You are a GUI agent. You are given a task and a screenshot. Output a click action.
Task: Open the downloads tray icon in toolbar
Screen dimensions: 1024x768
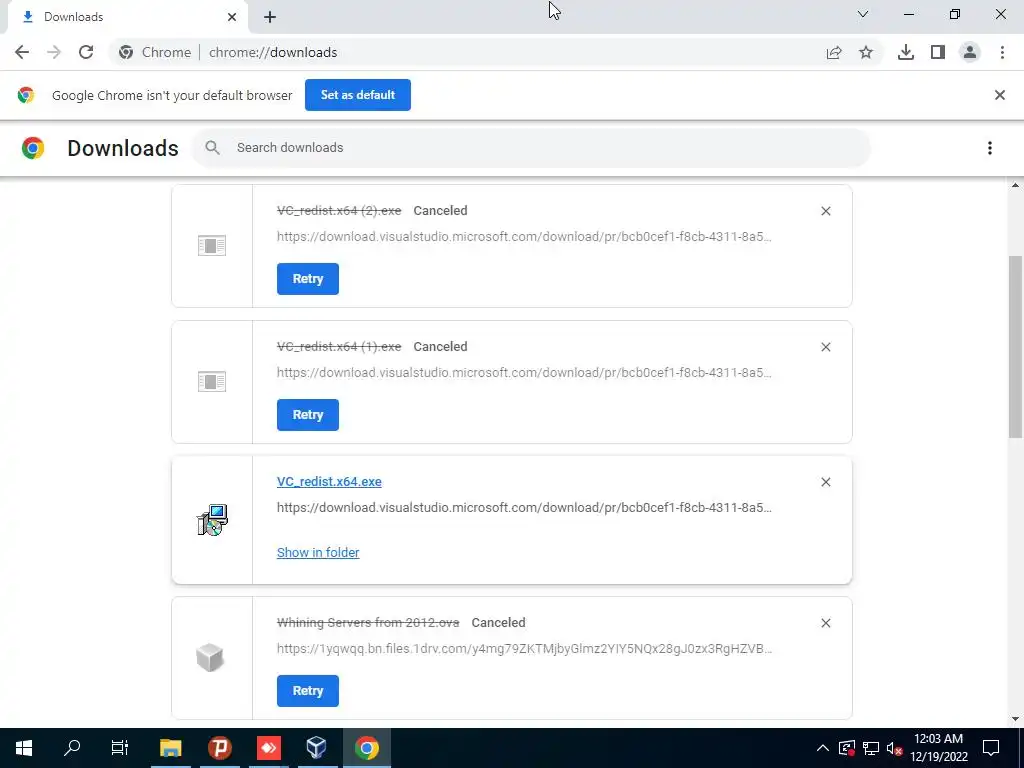(x=906, y=52)
